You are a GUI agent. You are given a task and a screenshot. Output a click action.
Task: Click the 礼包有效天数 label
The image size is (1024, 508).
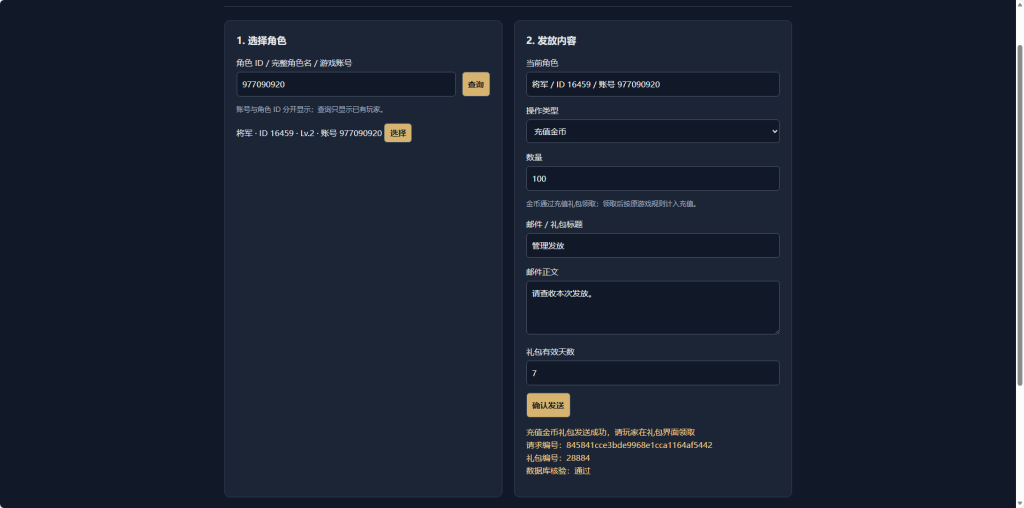tap(551, 351)
